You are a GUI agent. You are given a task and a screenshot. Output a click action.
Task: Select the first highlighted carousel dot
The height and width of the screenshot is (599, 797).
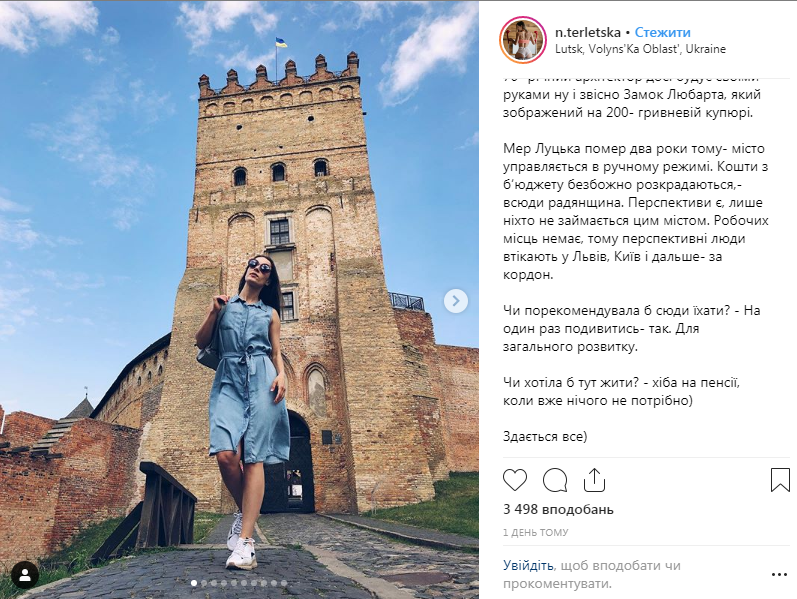pyautogui.click(x=194, y=583)
